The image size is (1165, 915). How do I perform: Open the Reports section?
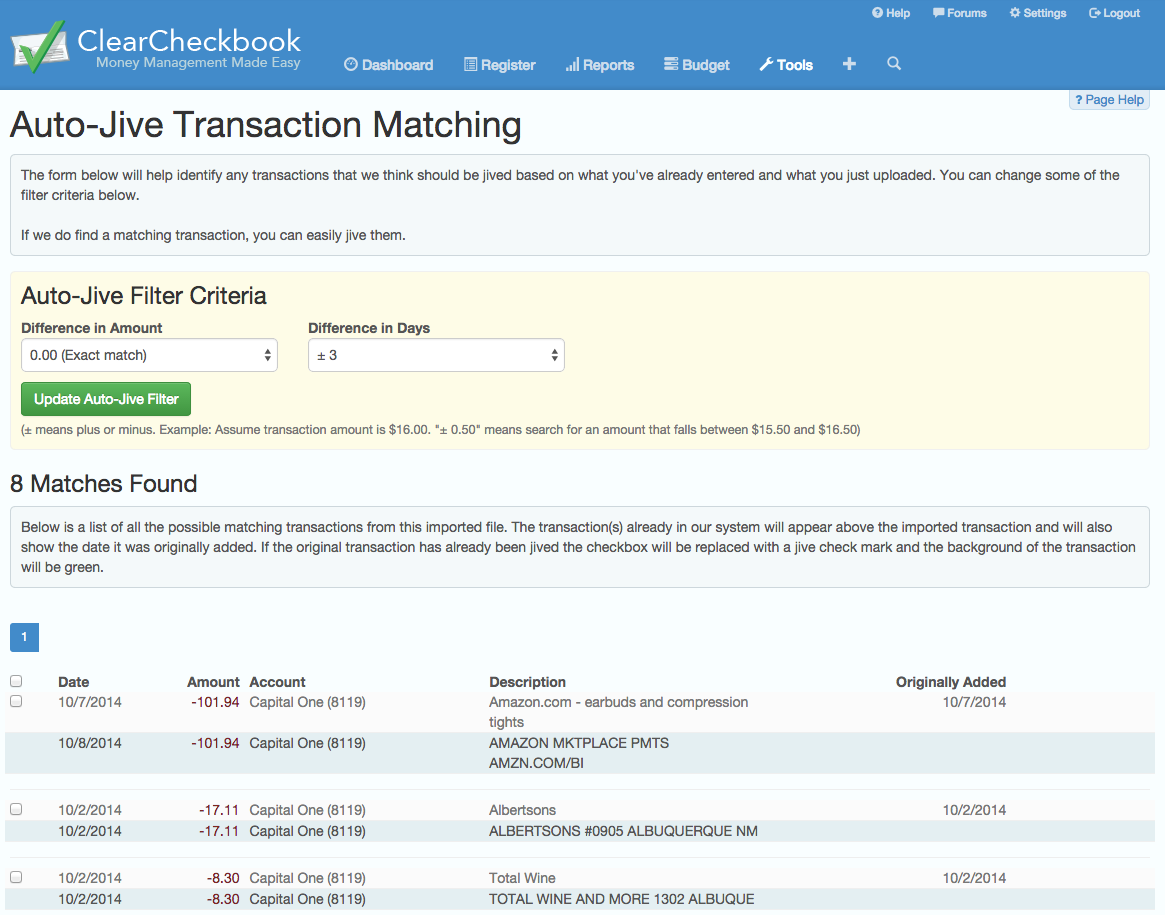tap(599, 65)
